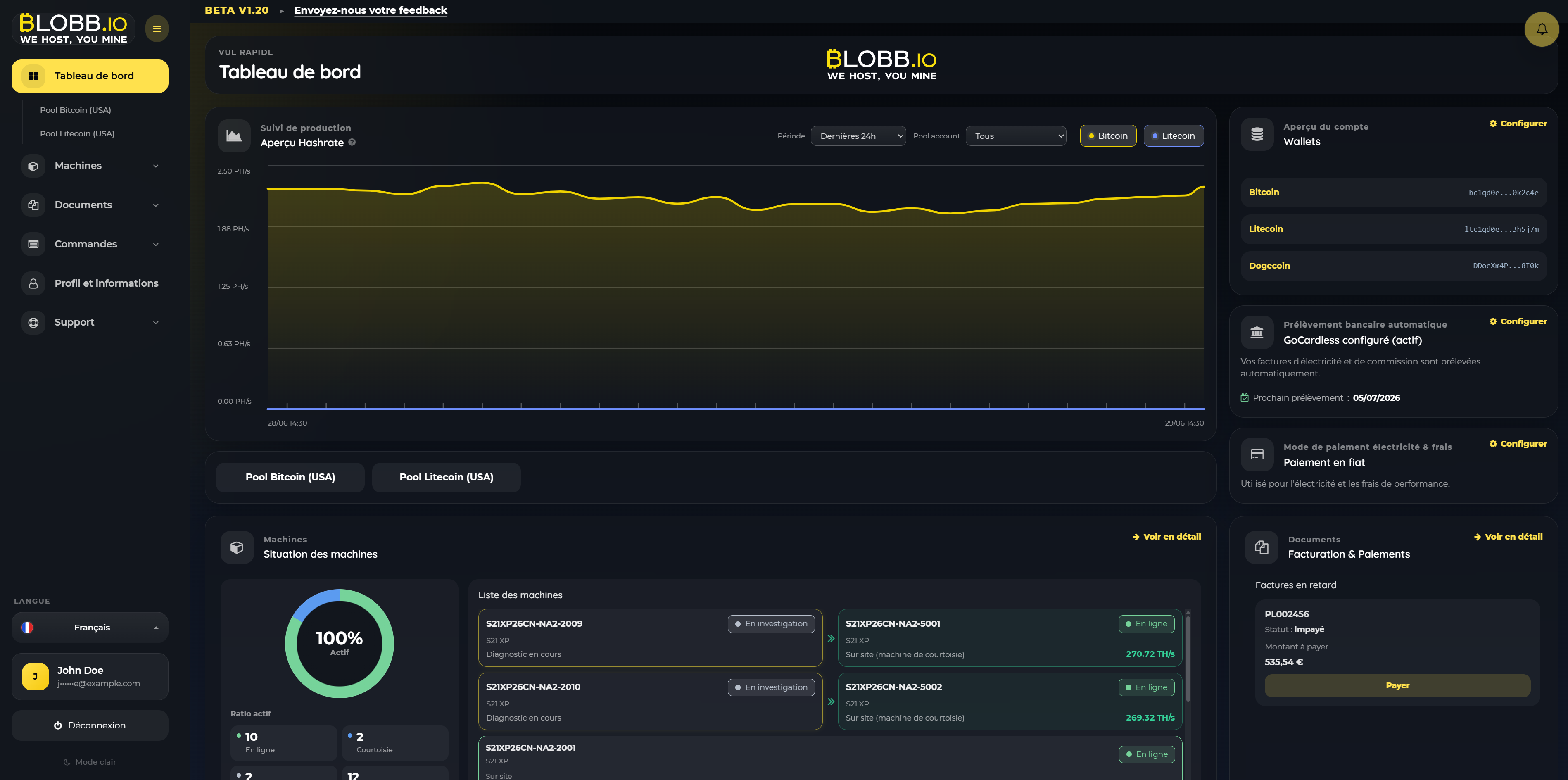Click the Documents icon in the sidebar

pos(33,205)
